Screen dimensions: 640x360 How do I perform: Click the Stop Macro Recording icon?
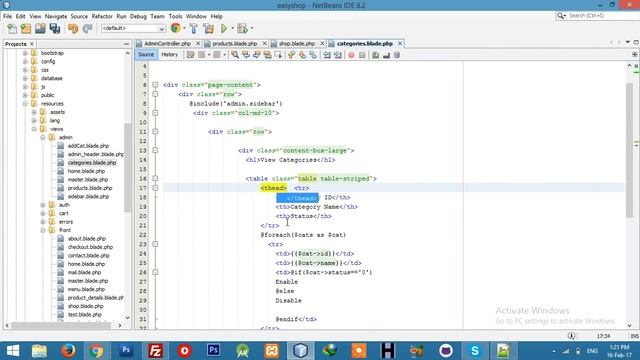coord(362,55)
